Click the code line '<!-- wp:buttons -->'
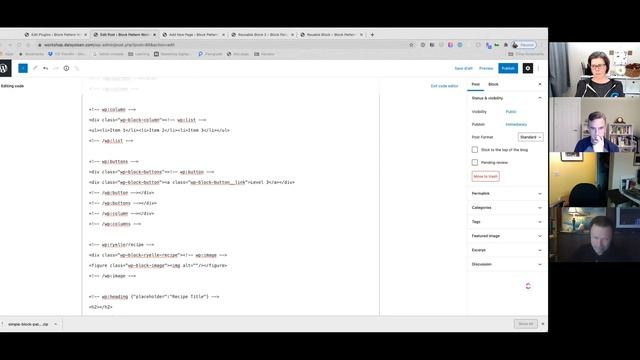 113,162
